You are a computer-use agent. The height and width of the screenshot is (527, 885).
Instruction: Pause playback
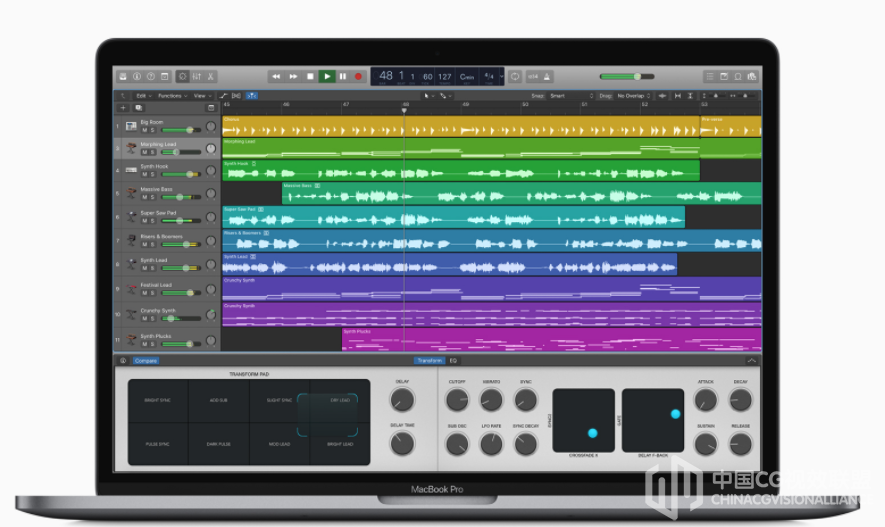(343, 77)
